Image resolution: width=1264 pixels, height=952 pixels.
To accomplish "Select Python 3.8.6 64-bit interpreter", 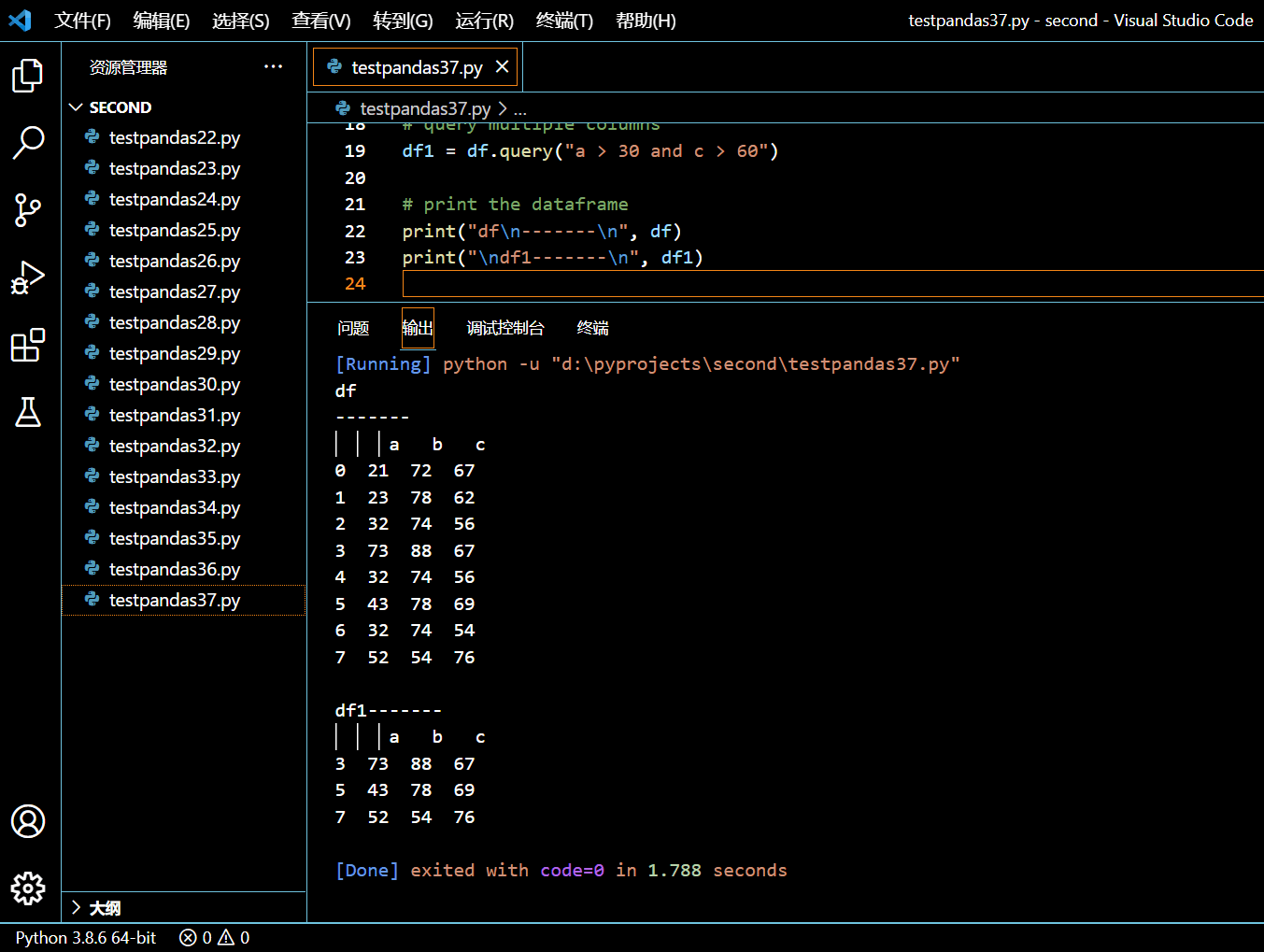I will 86,937.
